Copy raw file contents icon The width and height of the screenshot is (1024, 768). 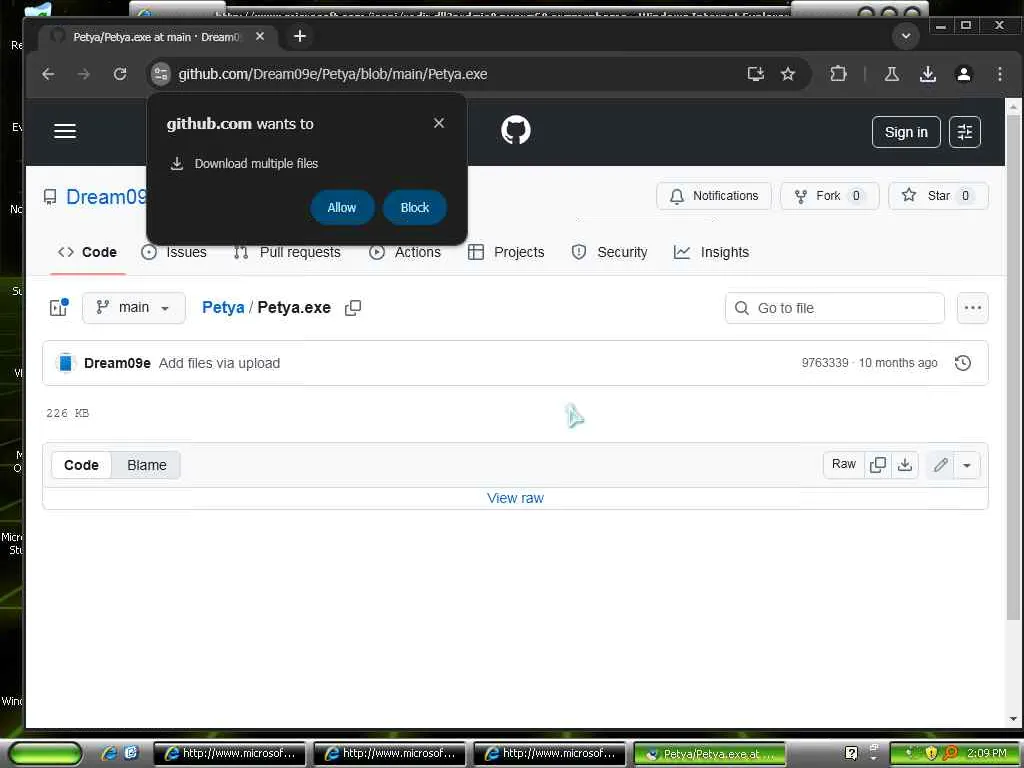pos(878,464)
